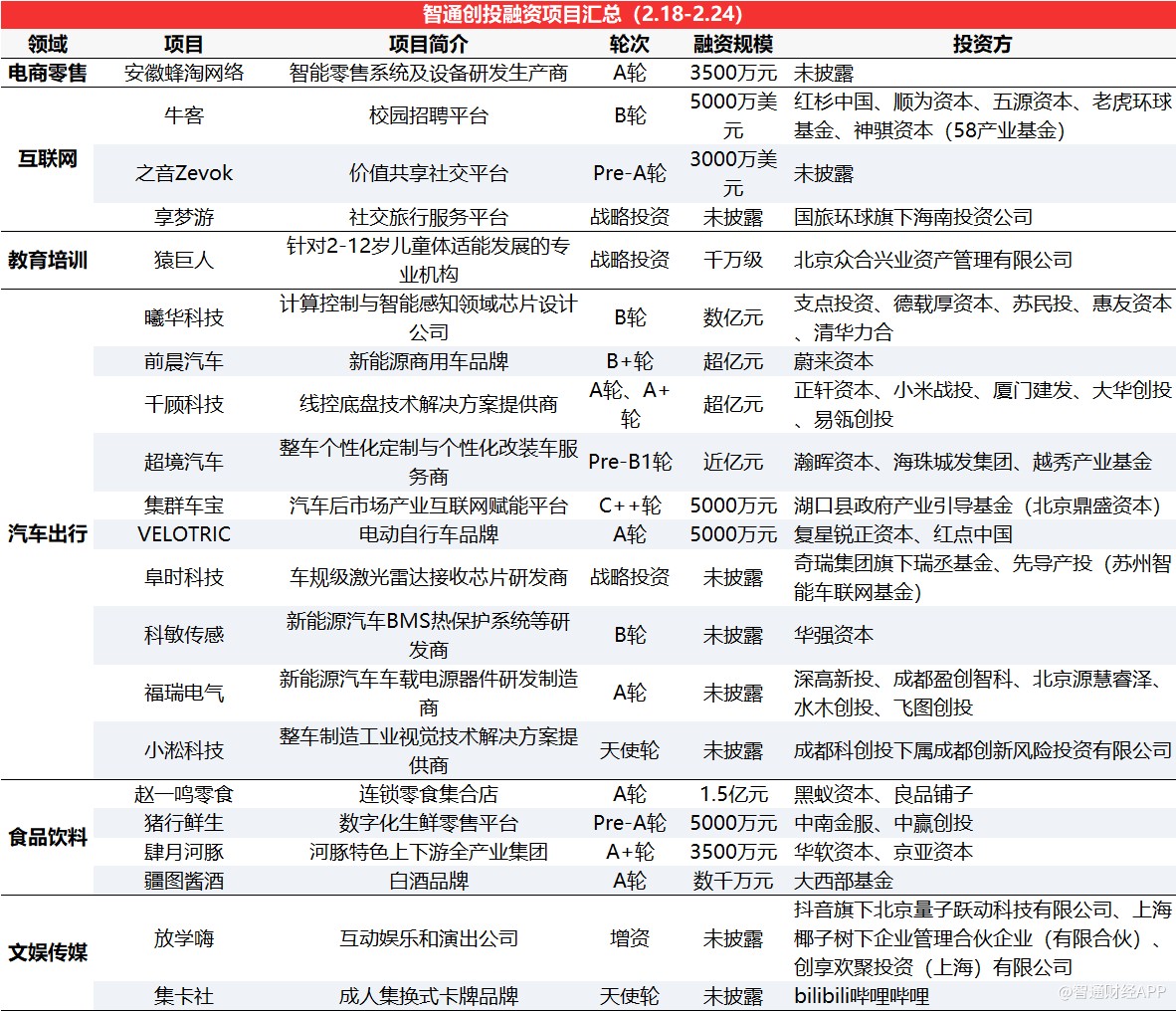
Task: Click the title 智通创投融资项目汇总 (2.18-2.24)
Action: coord(582,14)
